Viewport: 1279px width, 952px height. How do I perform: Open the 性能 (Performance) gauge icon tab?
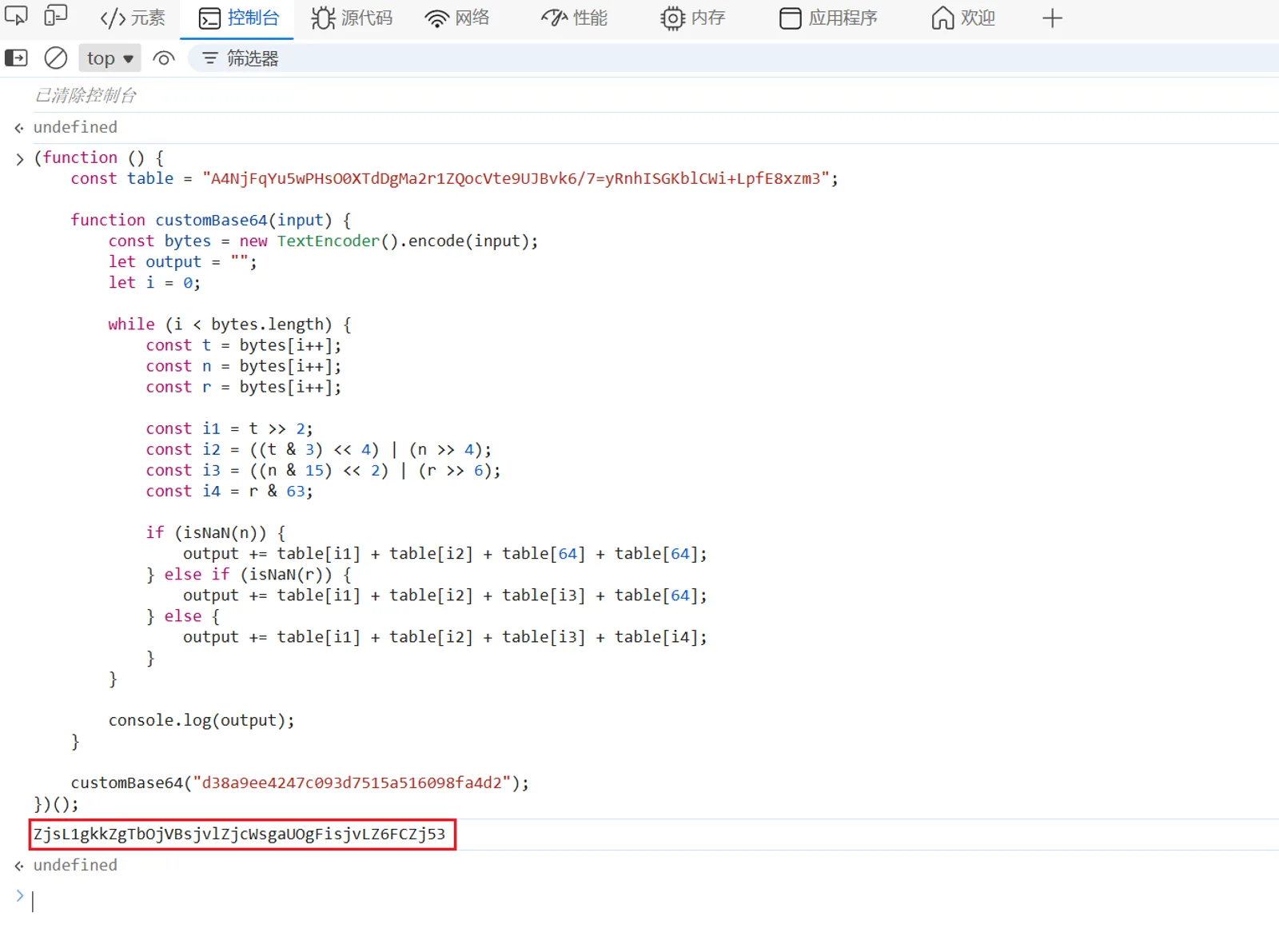click(x=574, y=18)
